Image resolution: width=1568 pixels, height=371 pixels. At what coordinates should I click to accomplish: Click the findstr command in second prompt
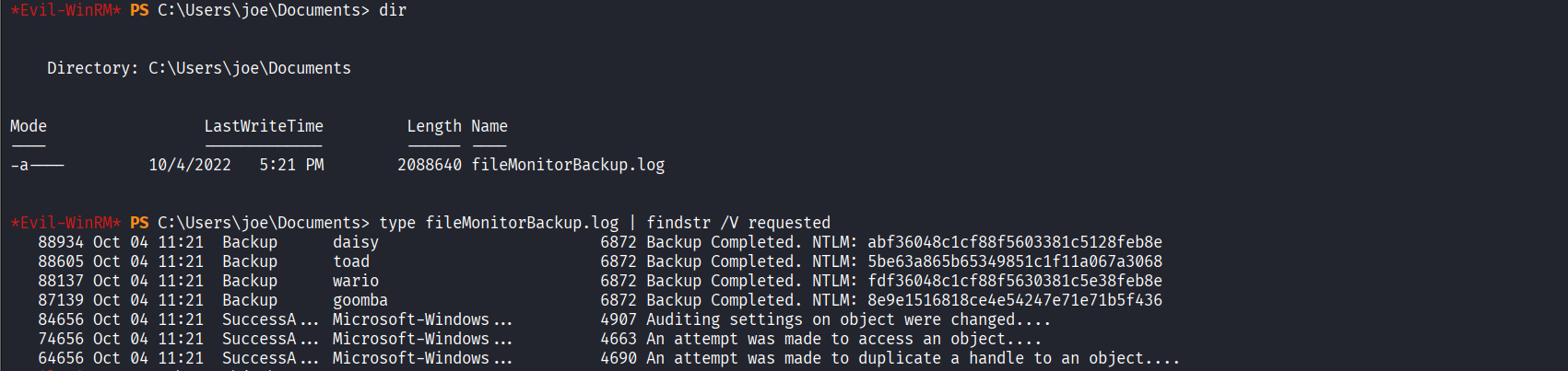click(x=678, y=223)
